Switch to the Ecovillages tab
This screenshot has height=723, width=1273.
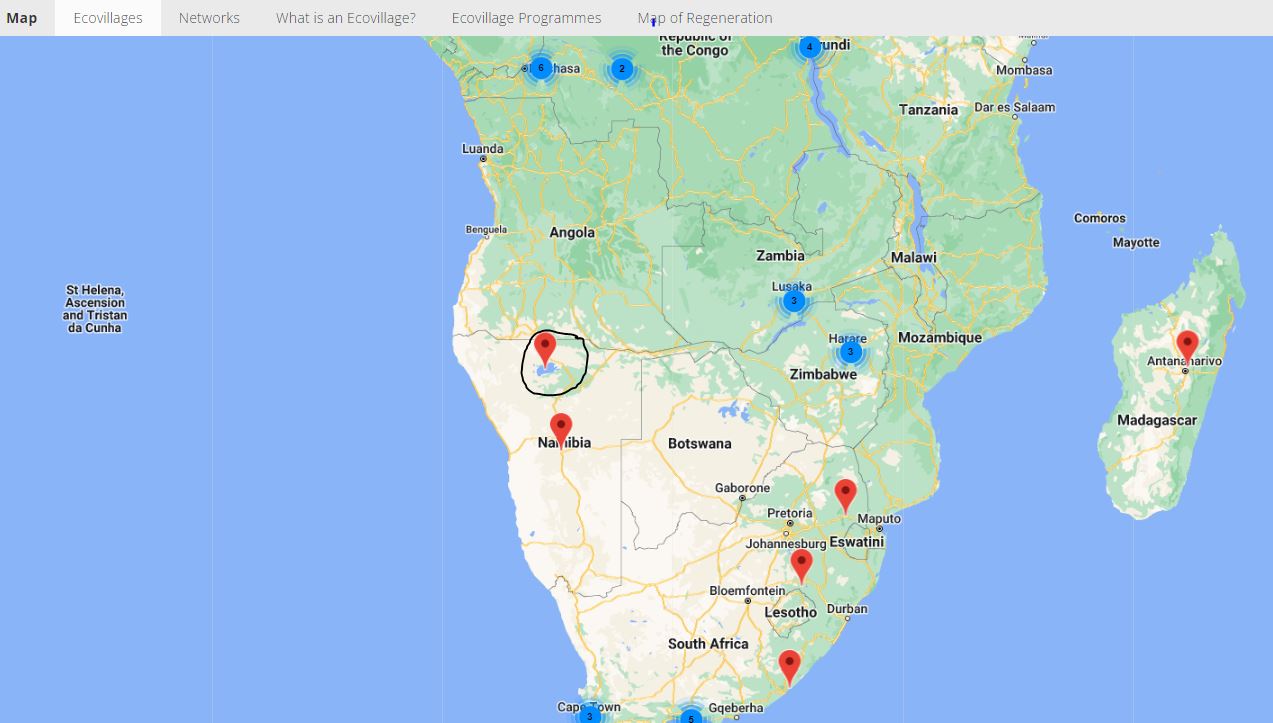click(x=108, y=18)
